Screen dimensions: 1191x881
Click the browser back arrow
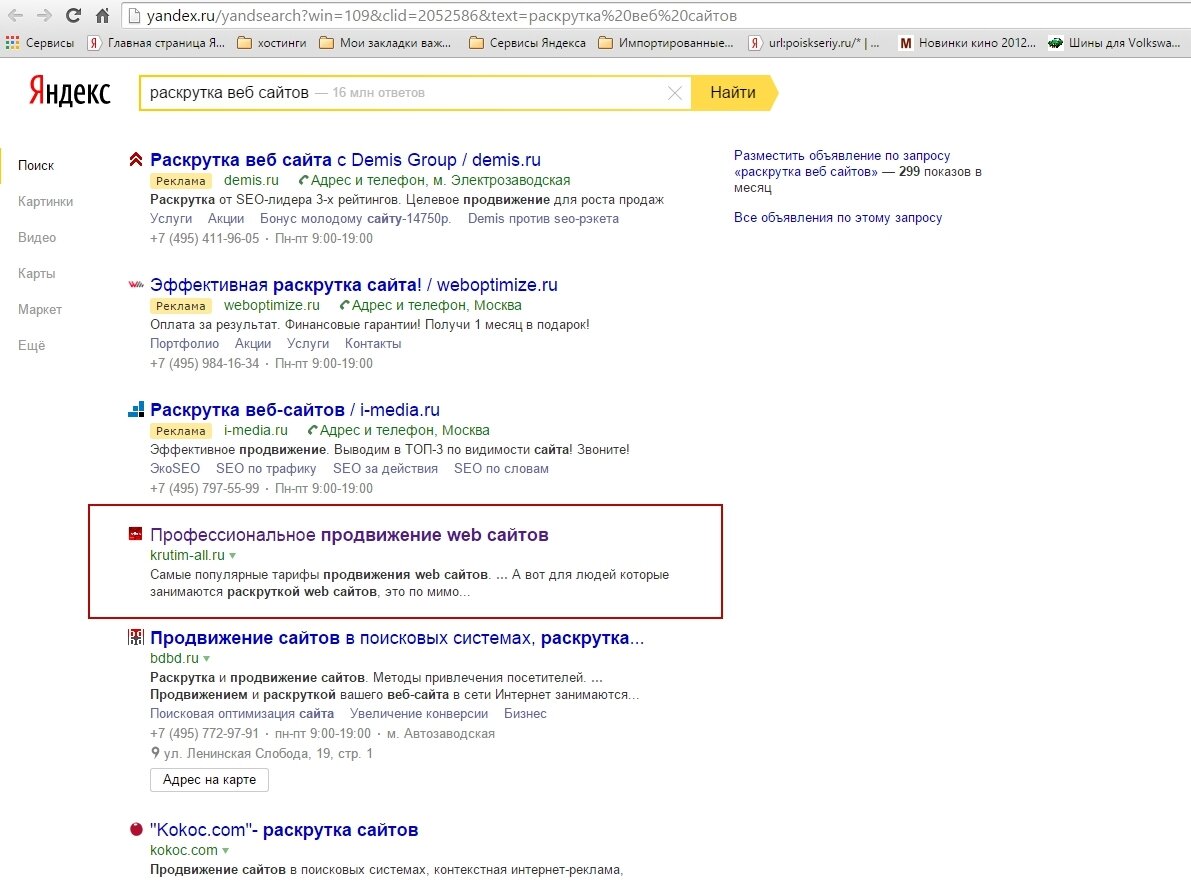point(15,15)
